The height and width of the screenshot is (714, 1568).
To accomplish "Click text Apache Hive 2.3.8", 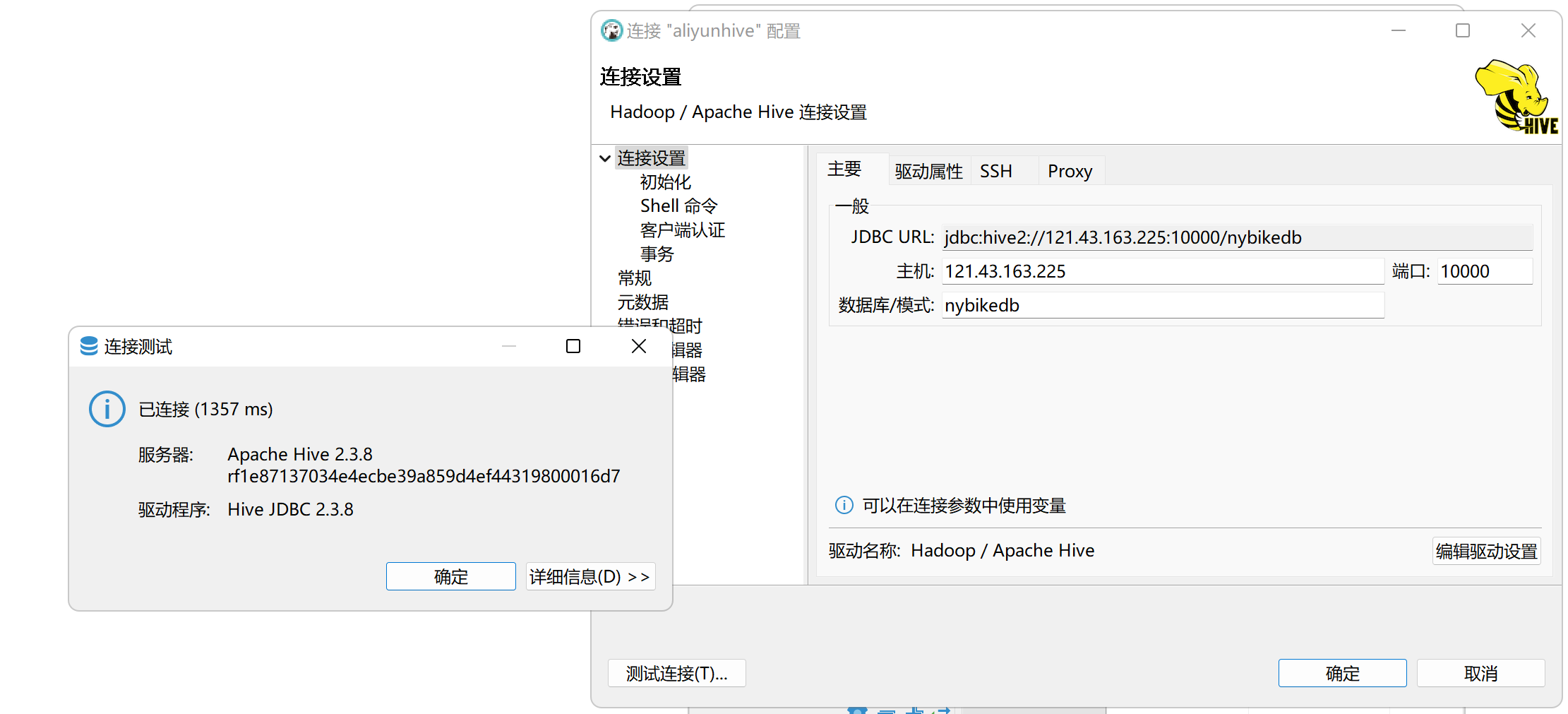I will click(x=300, y=454).
